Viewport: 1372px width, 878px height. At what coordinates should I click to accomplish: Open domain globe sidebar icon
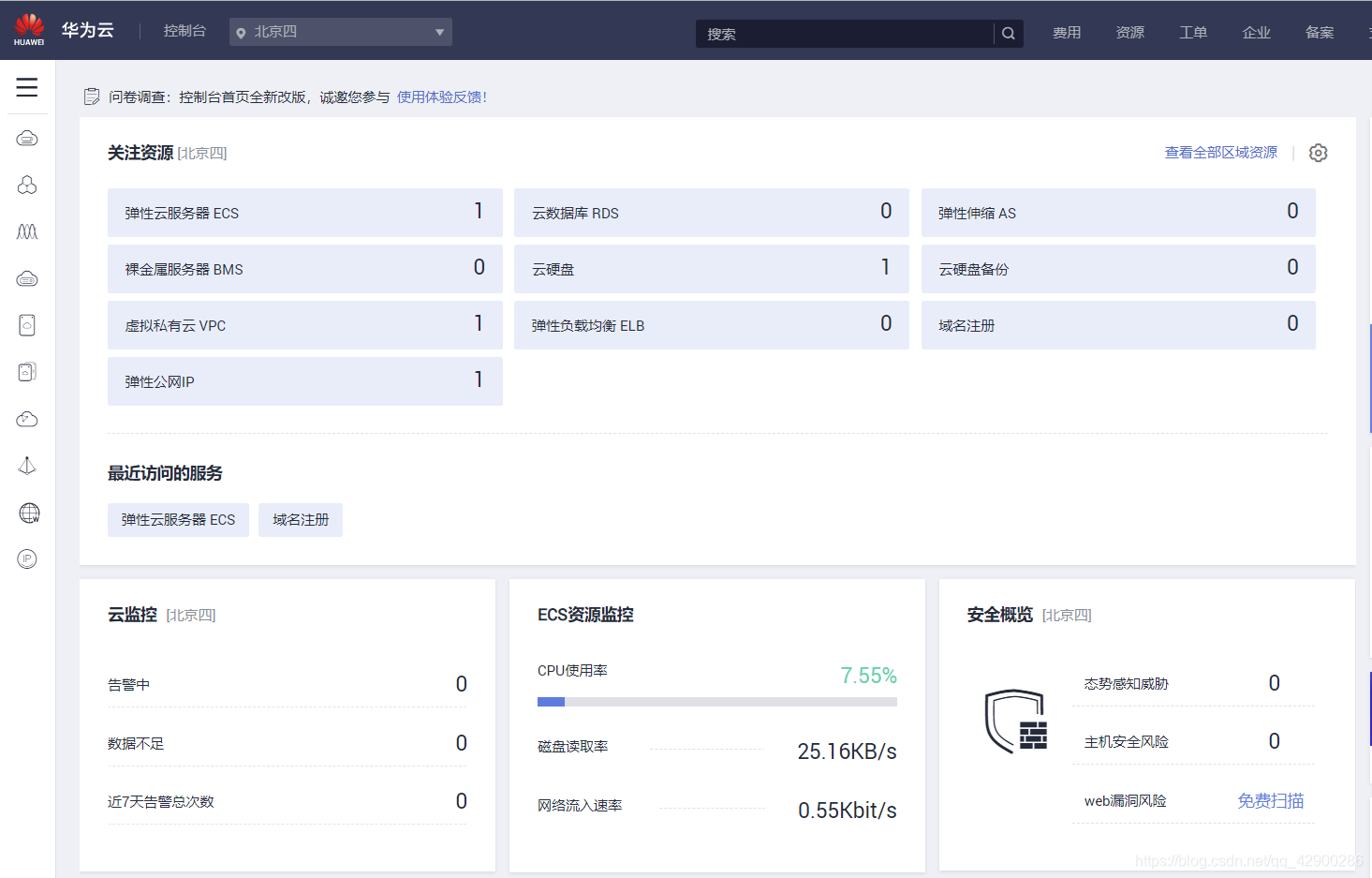click(x=29, y=513)
